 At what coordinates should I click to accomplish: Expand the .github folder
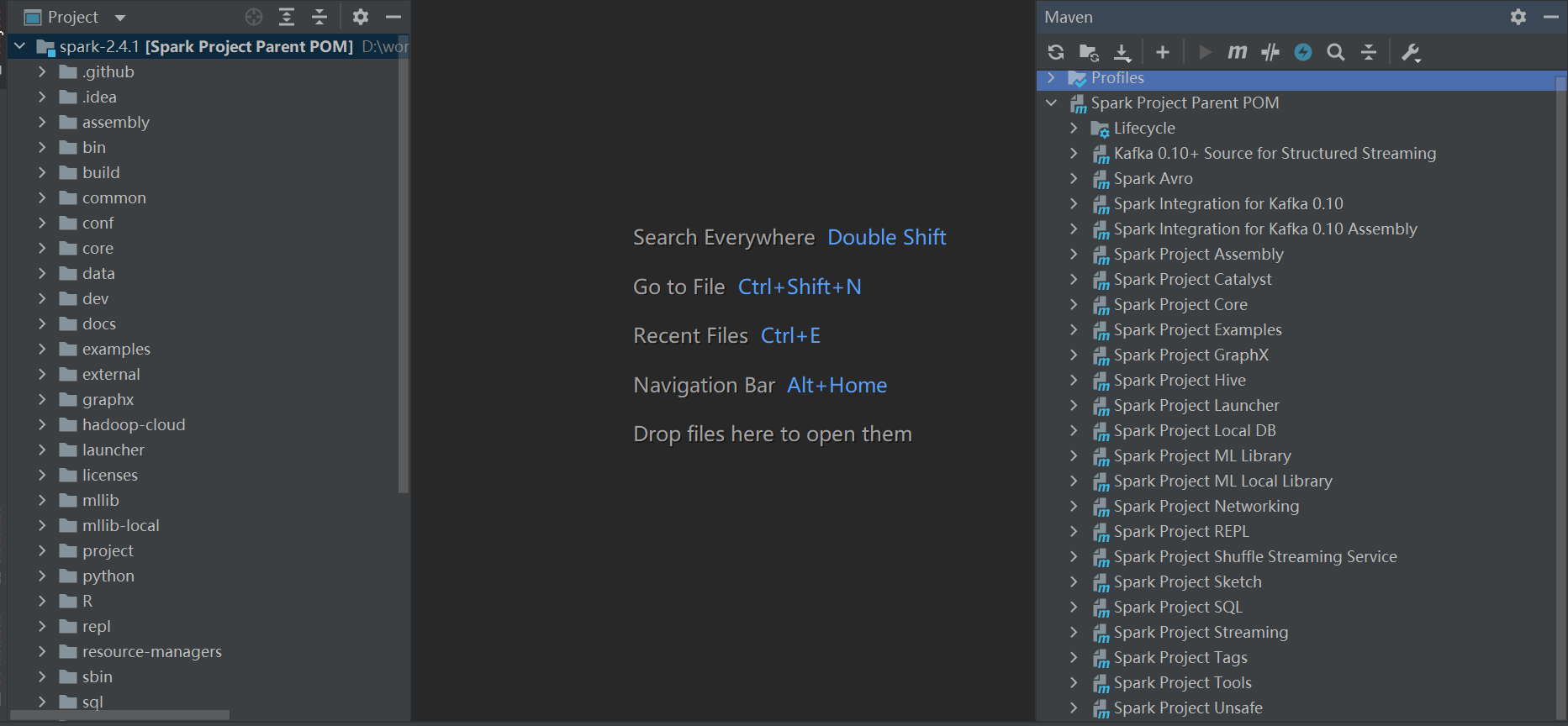[42, 71]
